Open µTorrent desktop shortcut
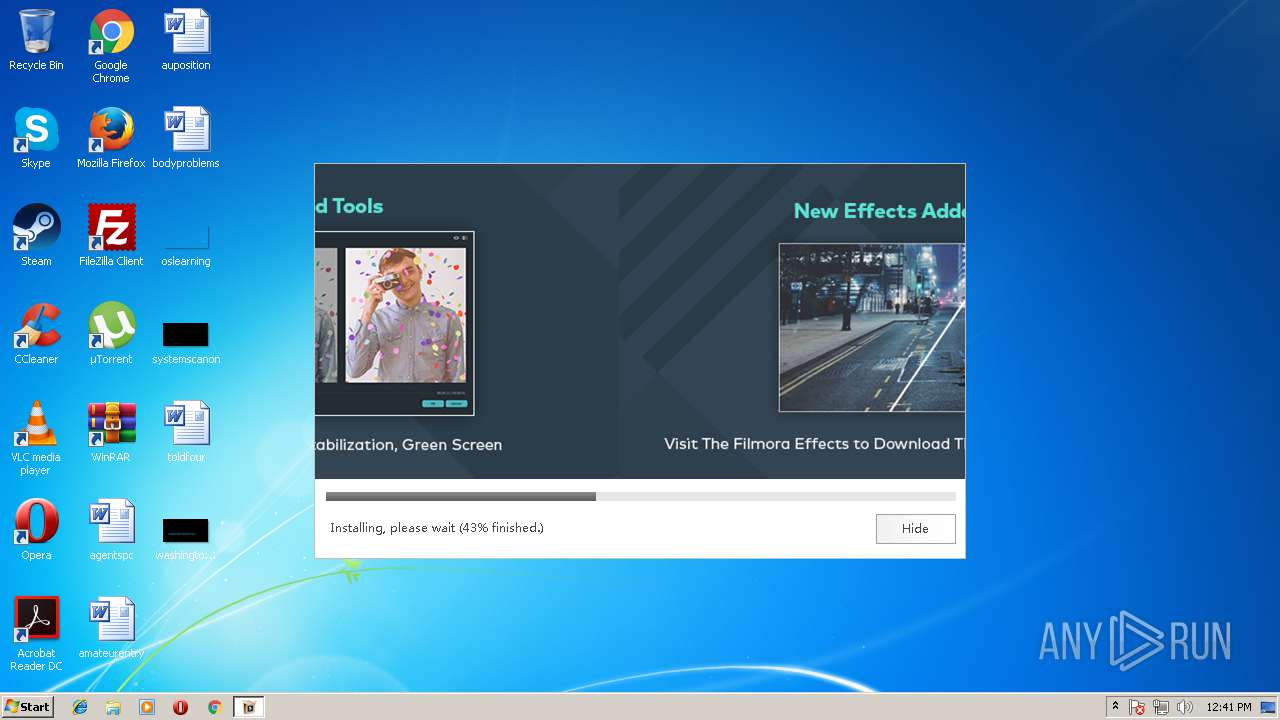 [x=111, y=334]
